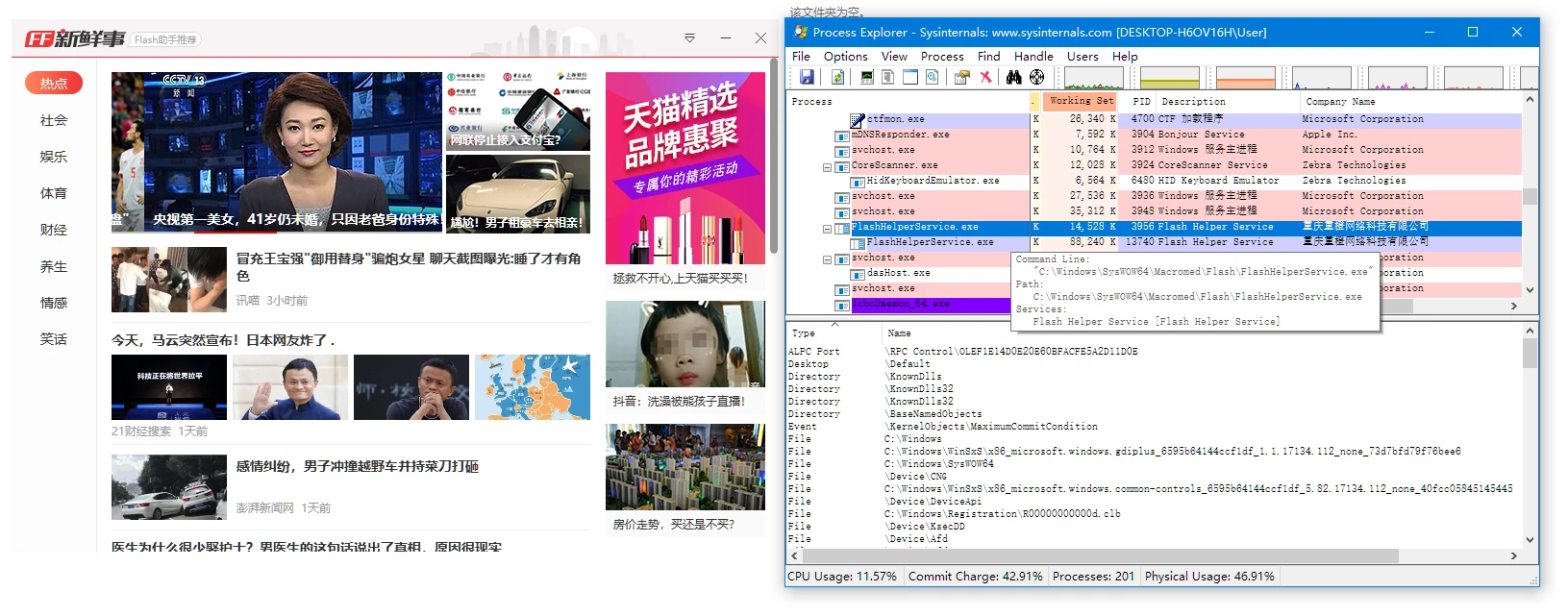Screen dimensions: 1568x616
Task: Click the lower pane horizontal scrollbar thumb
Action: (1101, 555)
